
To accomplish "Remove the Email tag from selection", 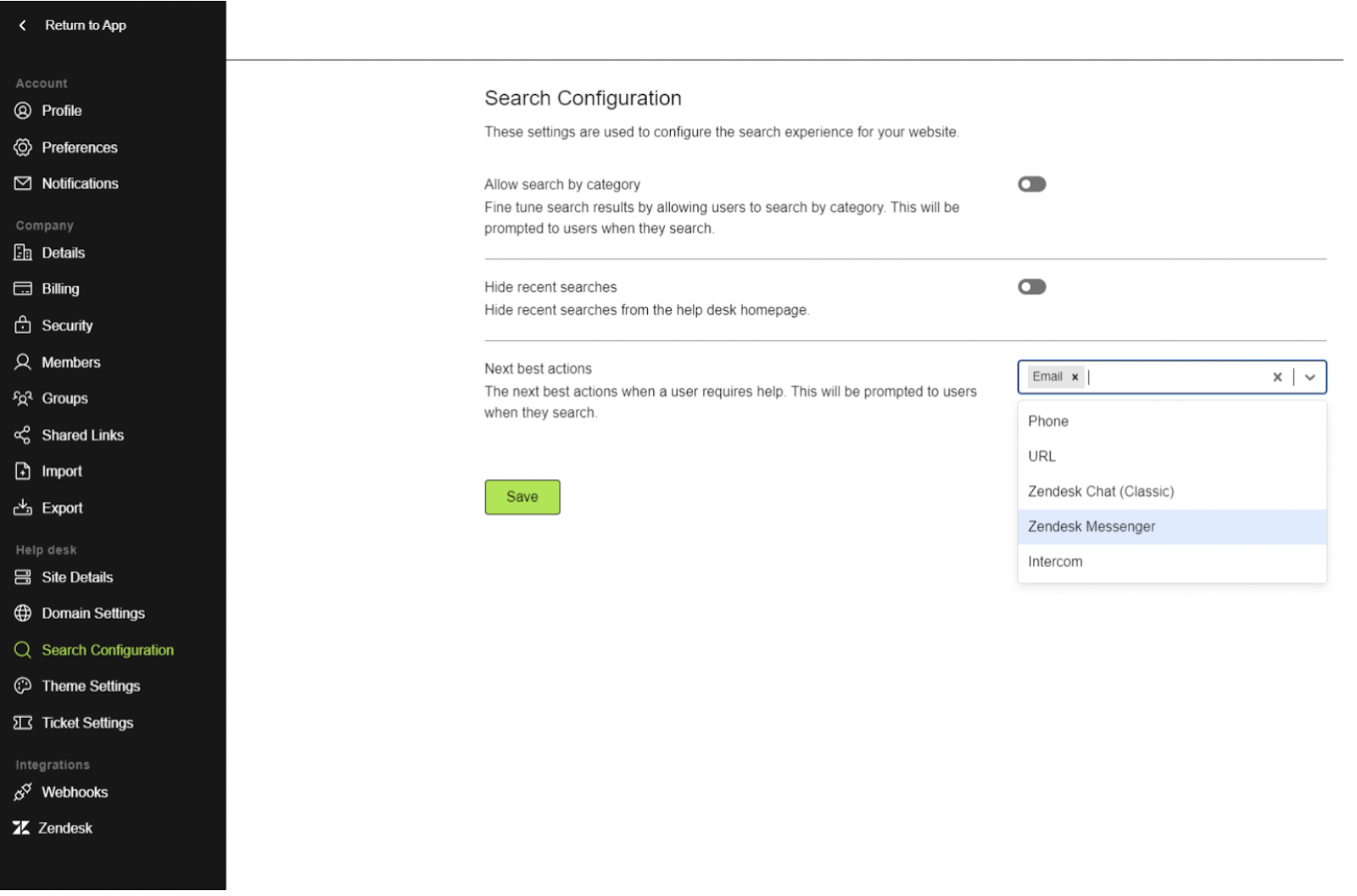I will coord(1076,378).
